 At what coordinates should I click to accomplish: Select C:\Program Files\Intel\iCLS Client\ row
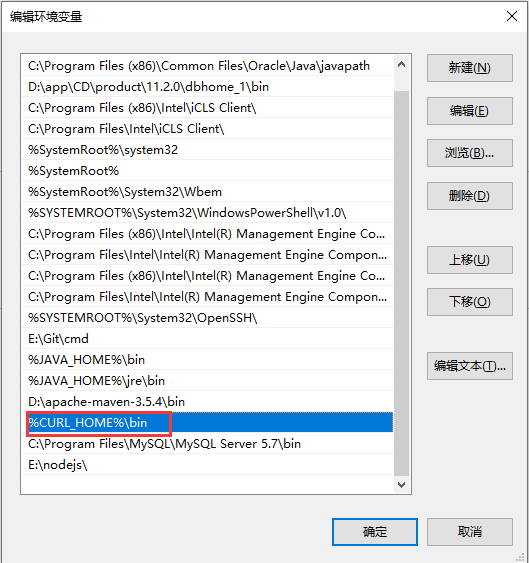(207, 129)
